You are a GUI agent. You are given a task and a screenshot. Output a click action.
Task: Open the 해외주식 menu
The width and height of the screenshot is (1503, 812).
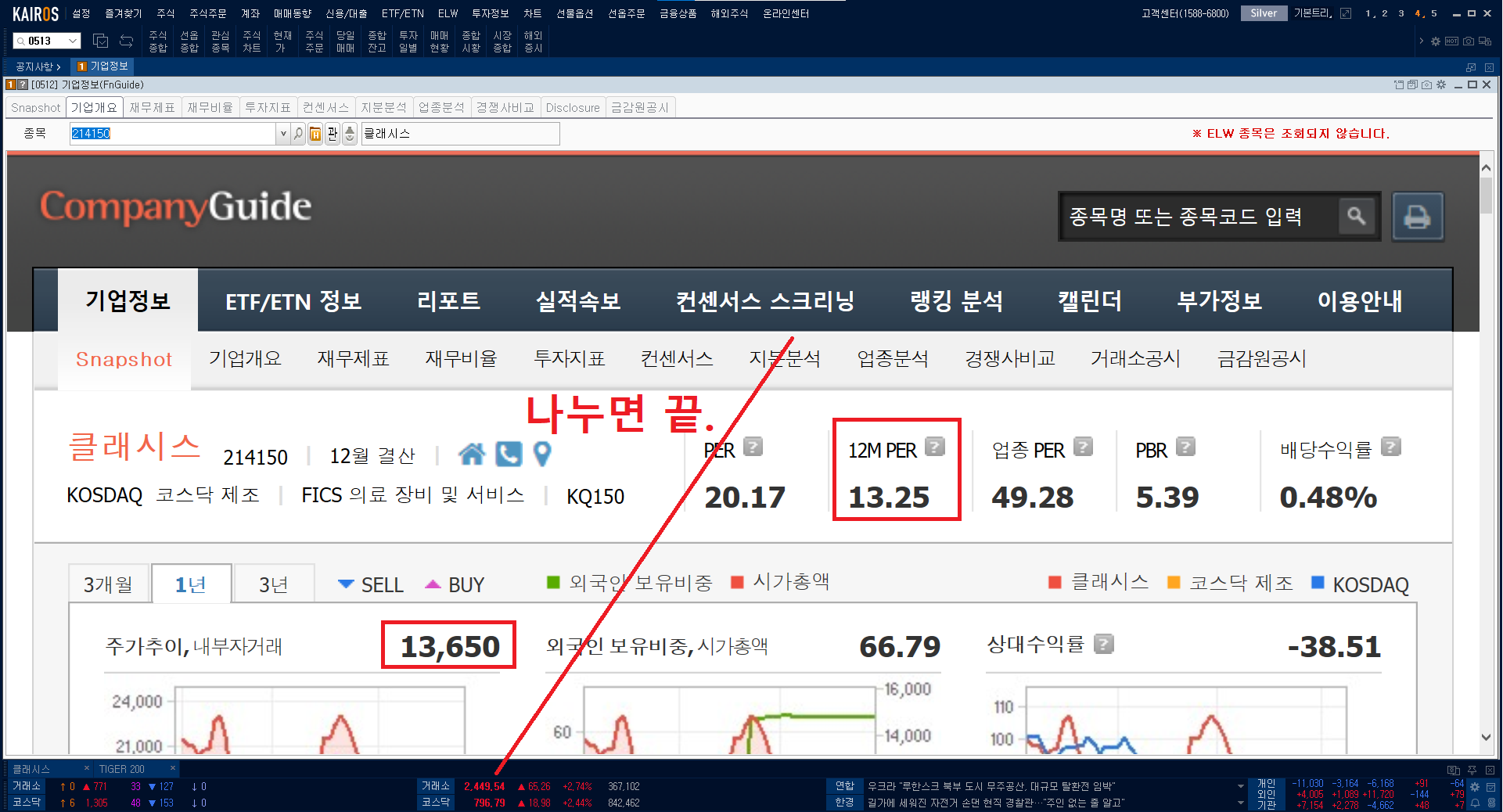pos(729,13)
